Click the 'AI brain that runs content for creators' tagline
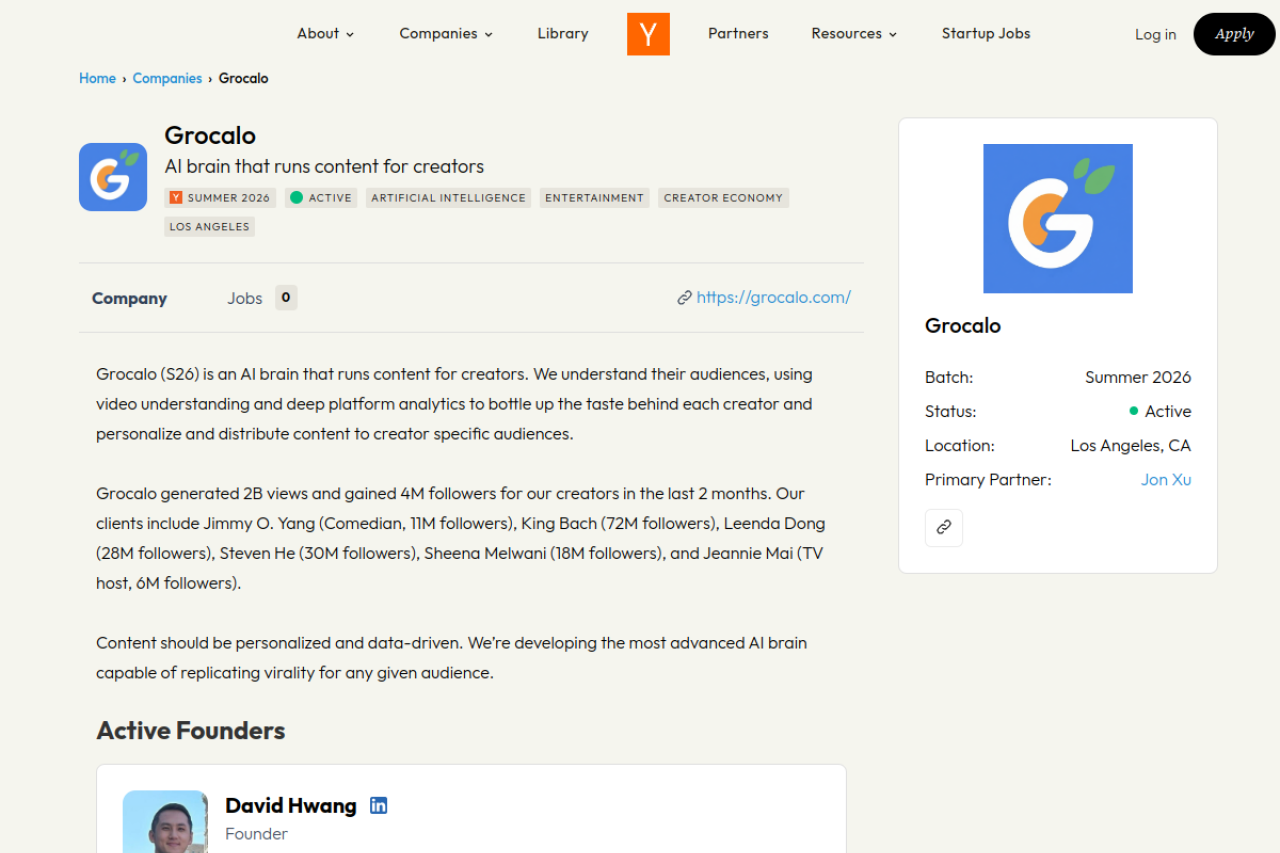This screenshot has height=853, width=1280. (324, 167)
